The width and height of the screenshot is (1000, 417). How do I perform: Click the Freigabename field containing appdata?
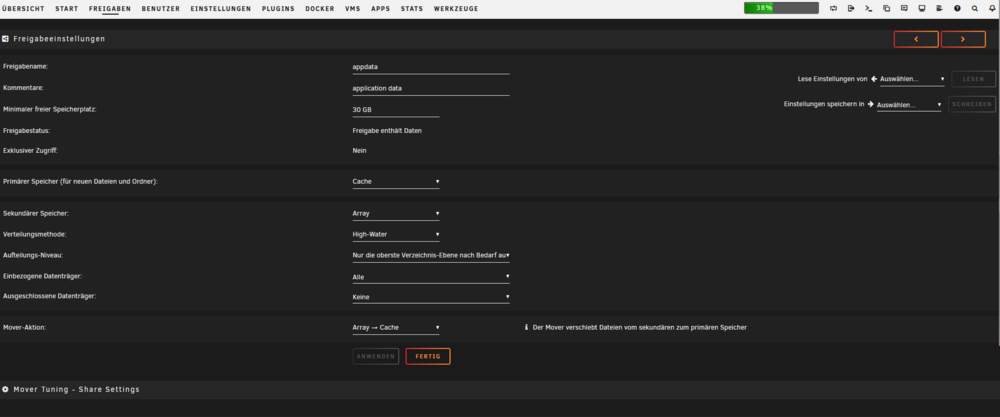[x=431, y=66]
